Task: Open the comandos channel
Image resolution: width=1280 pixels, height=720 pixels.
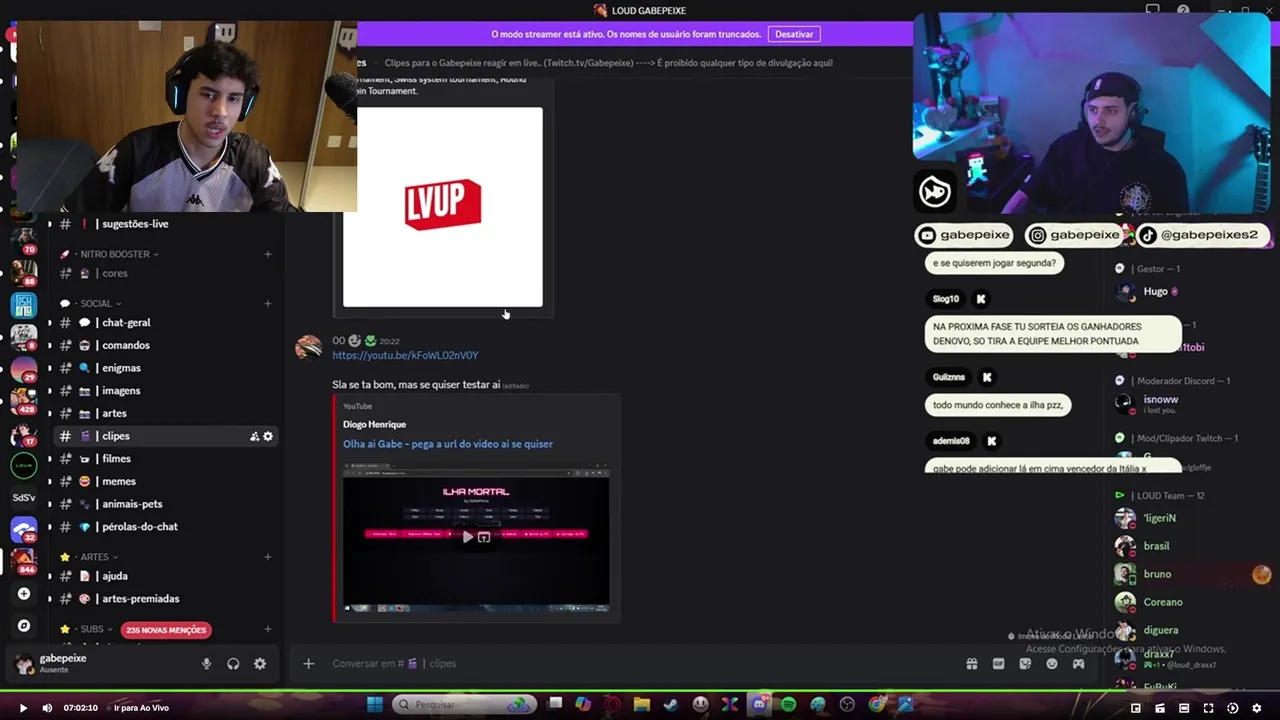Action: 165,345
